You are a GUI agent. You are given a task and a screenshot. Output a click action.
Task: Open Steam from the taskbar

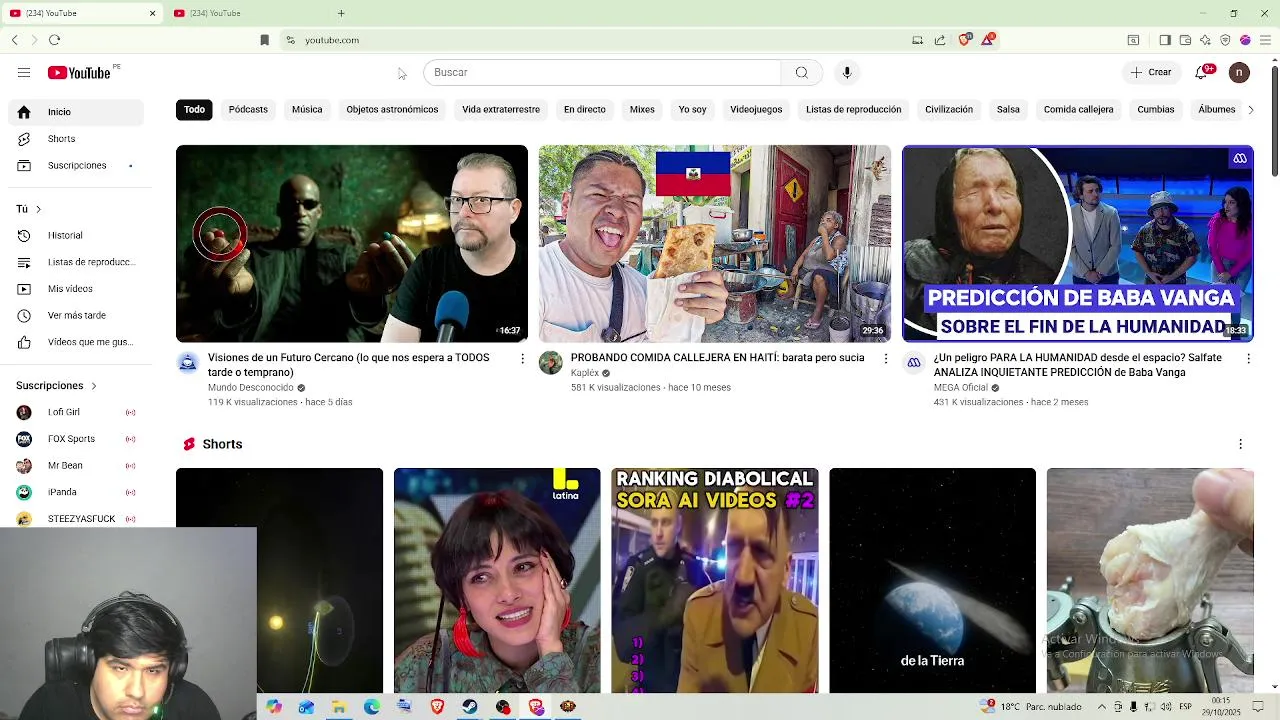tap(470, 706)
